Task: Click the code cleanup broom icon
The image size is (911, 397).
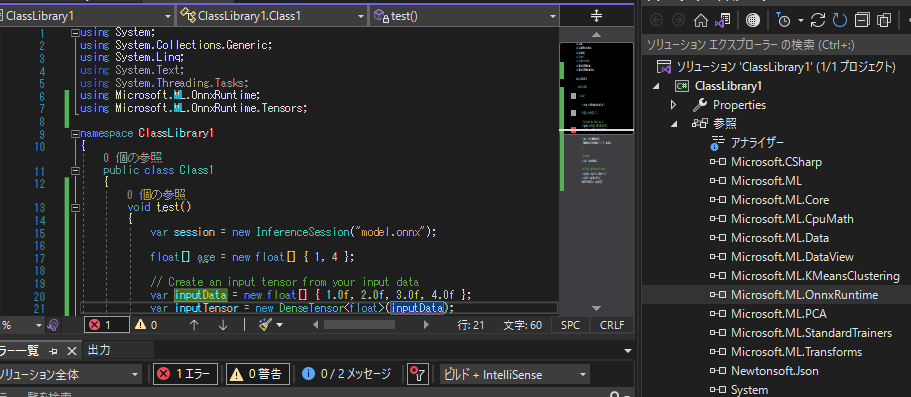Action: pyautogui.click(x=266, y=325)
